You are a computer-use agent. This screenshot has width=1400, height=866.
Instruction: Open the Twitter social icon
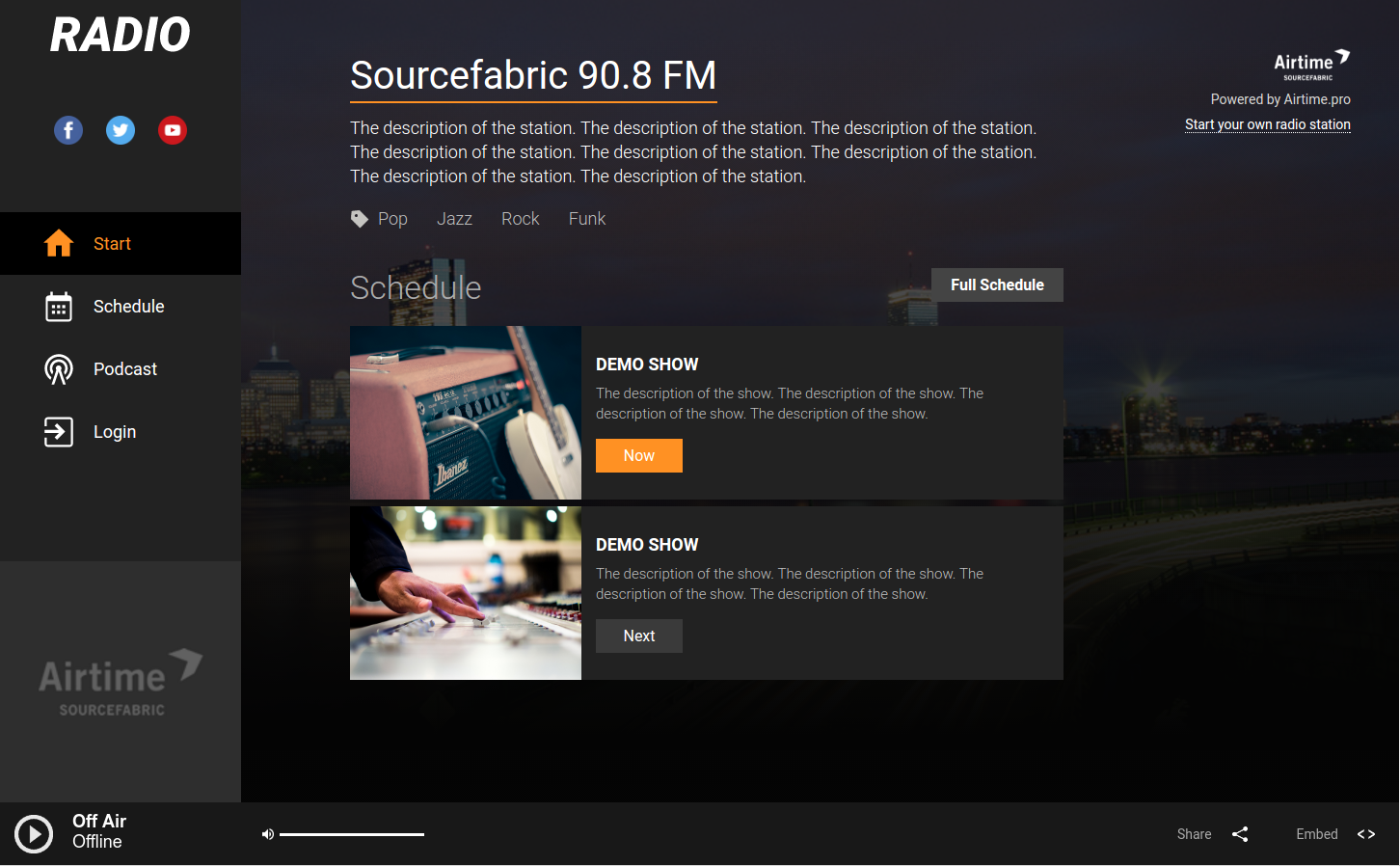(x=121, y=130)
